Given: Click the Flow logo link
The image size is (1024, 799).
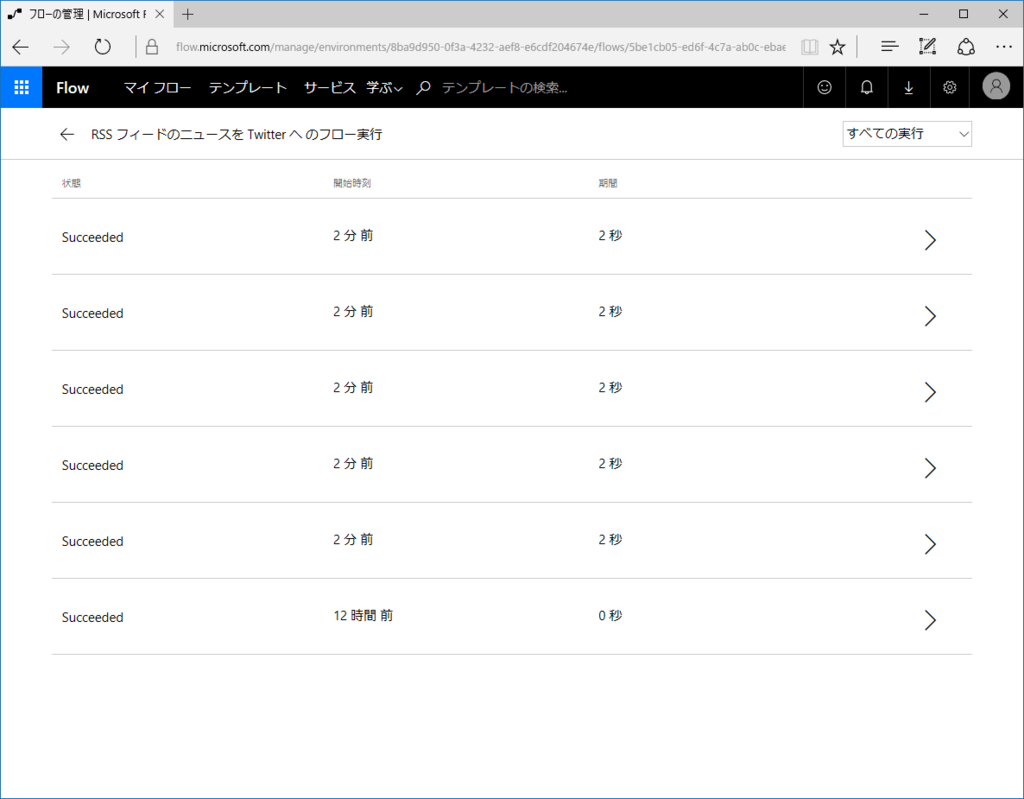Looking at the screenshot, I should tap(72, 87).
